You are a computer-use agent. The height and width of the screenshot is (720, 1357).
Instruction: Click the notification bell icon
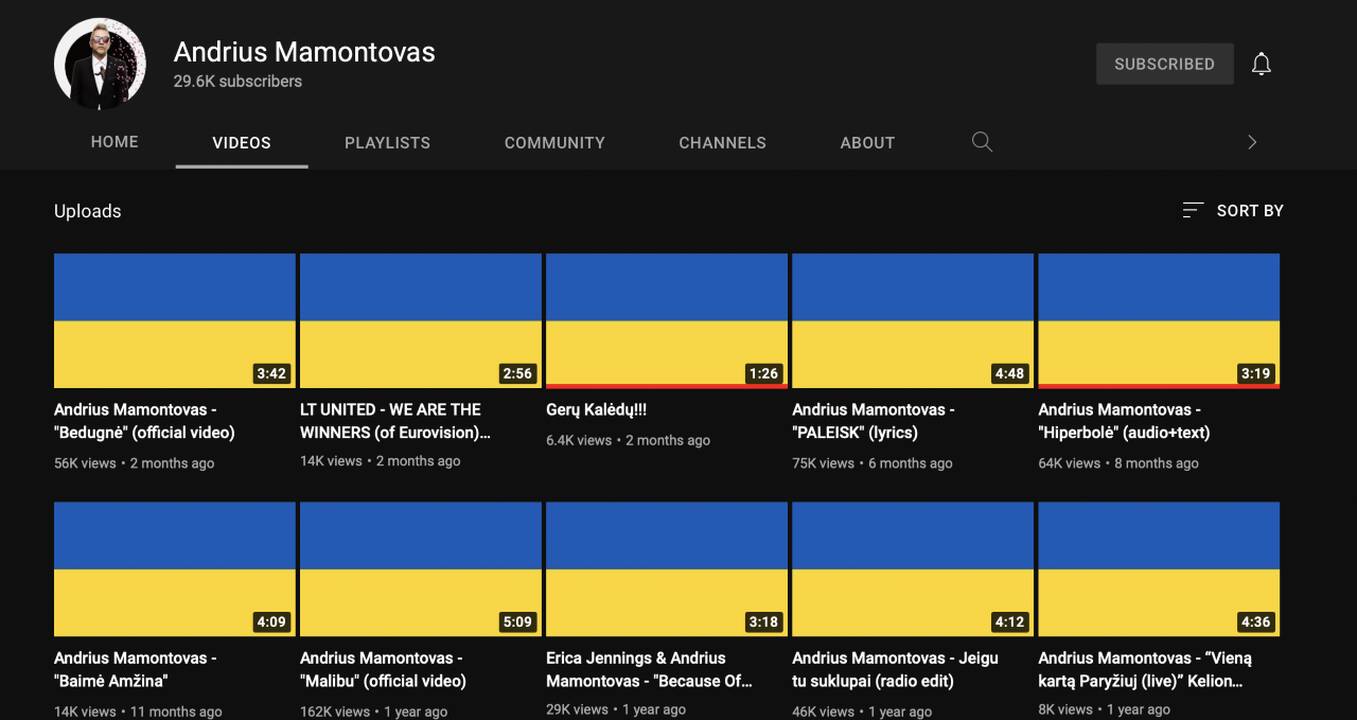(x=1261, y=64)
